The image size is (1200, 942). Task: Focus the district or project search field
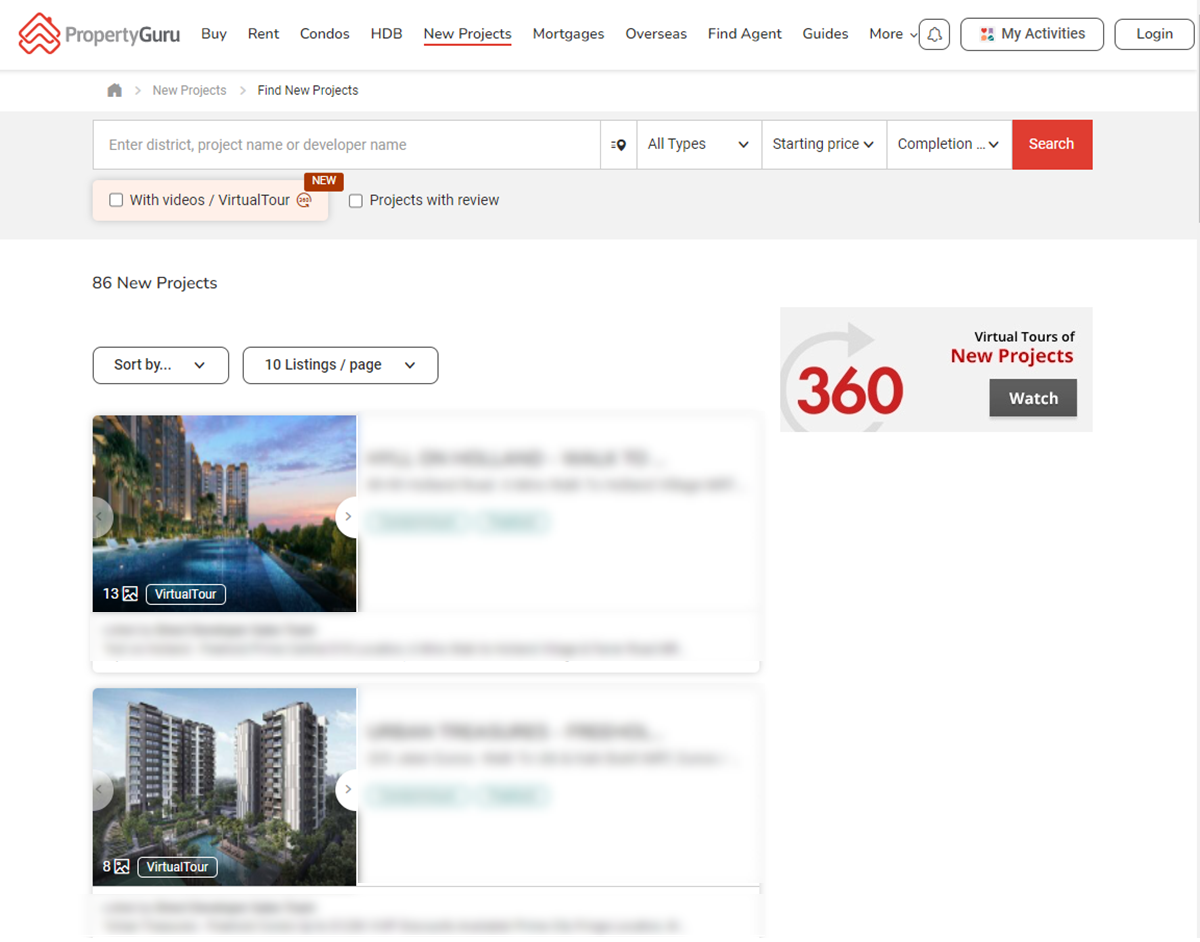pyautogui.click(x=347, y=145)
